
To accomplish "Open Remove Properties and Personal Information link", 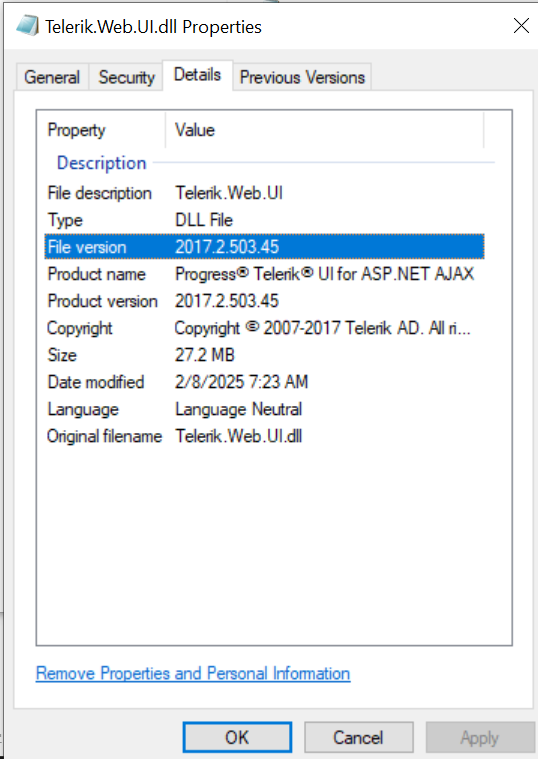I will (193, 673).
